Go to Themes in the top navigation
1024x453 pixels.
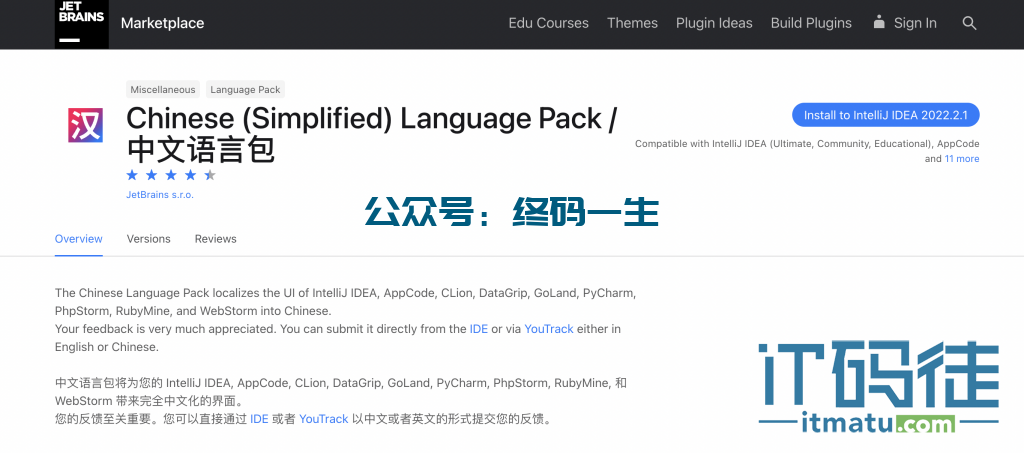[632, 23]
